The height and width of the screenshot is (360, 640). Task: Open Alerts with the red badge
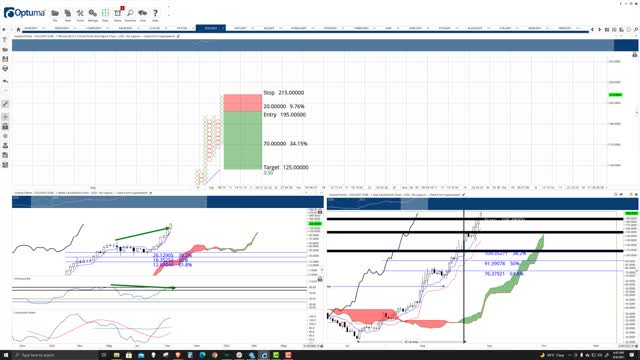pos(118,14)
